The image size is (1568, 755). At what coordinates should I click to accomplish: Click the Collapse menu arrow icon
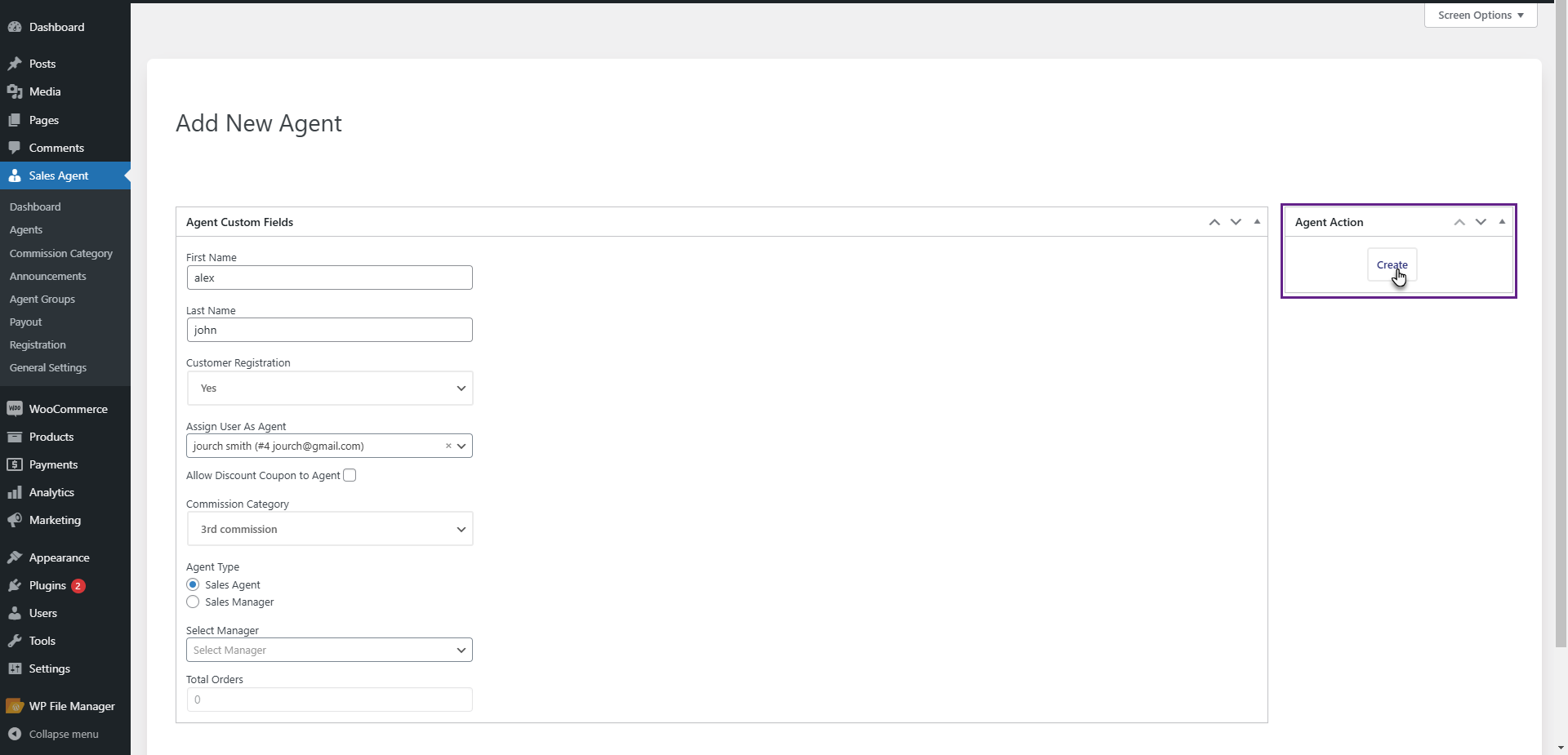(15, 734)
